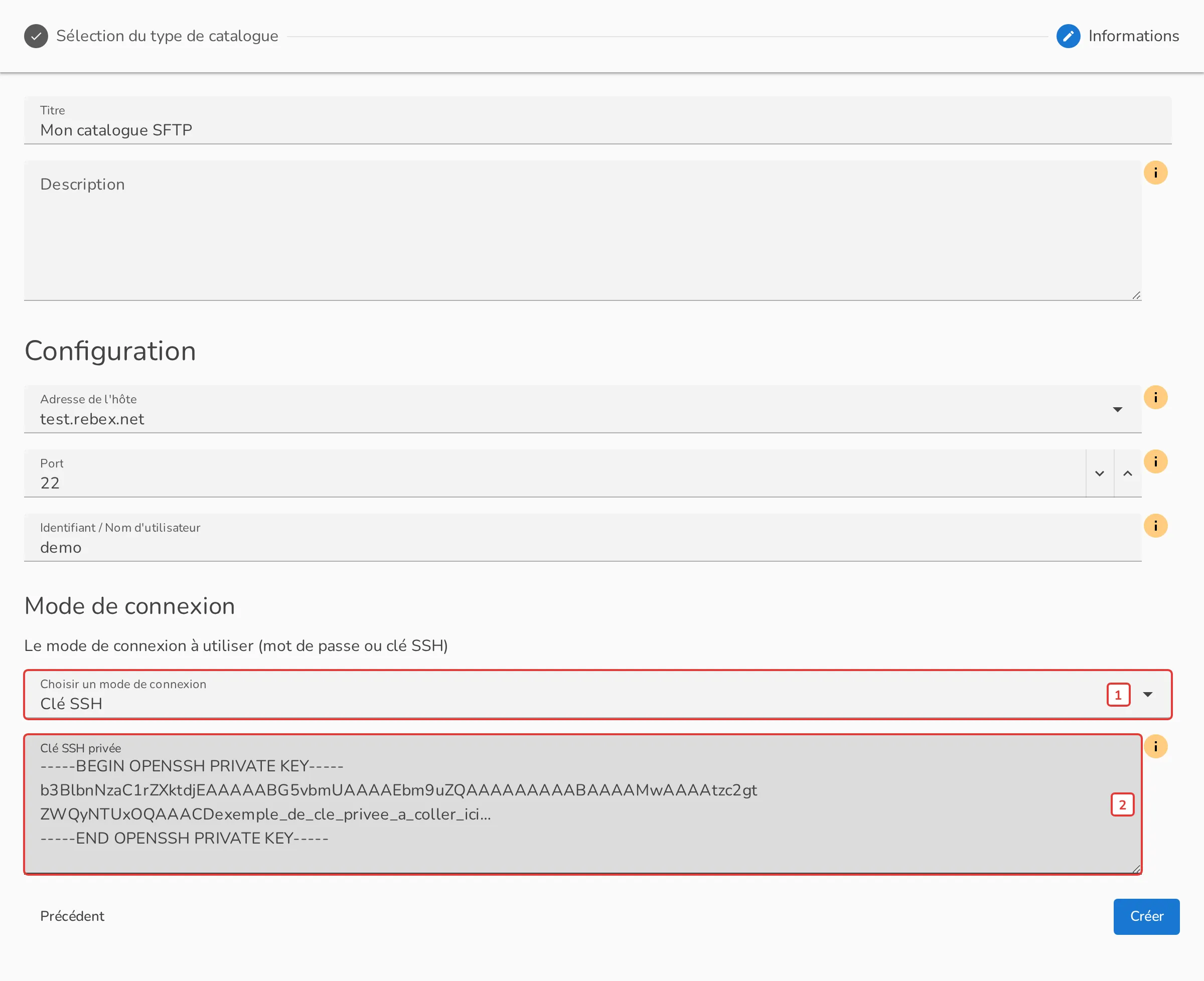This screenshot has width=1204, height=981.
Task: Increase the Port value with up chevron
Action: [x=1128, y=473]
